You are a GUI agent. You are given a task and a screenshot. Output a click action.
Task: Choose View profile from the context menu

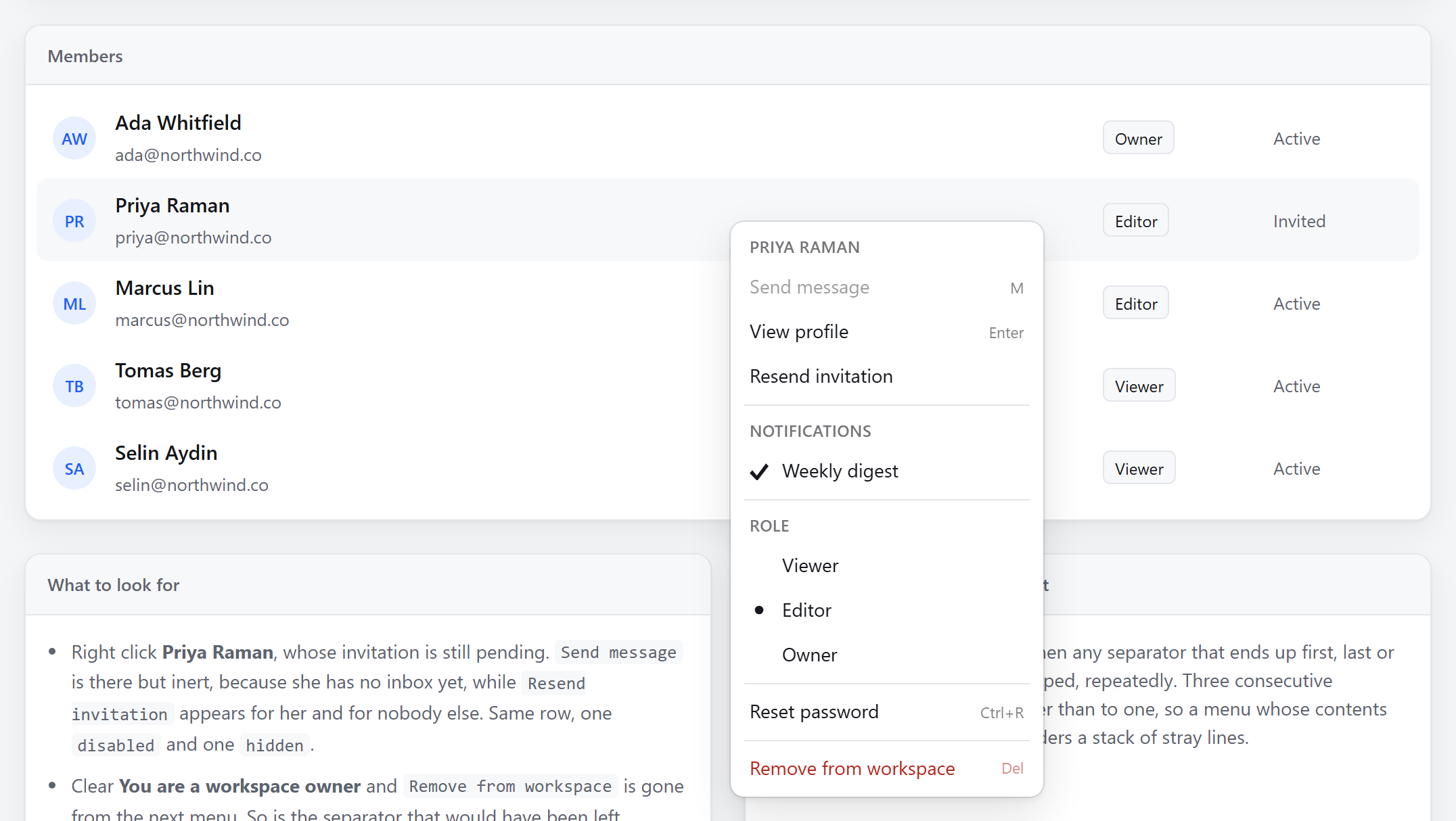(886, 332)
